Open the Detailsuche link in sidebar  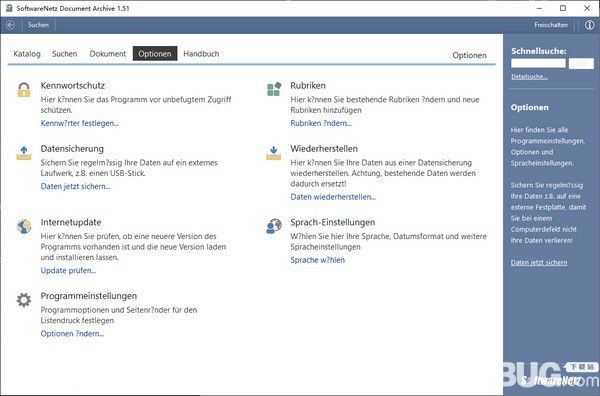[529, 77]
